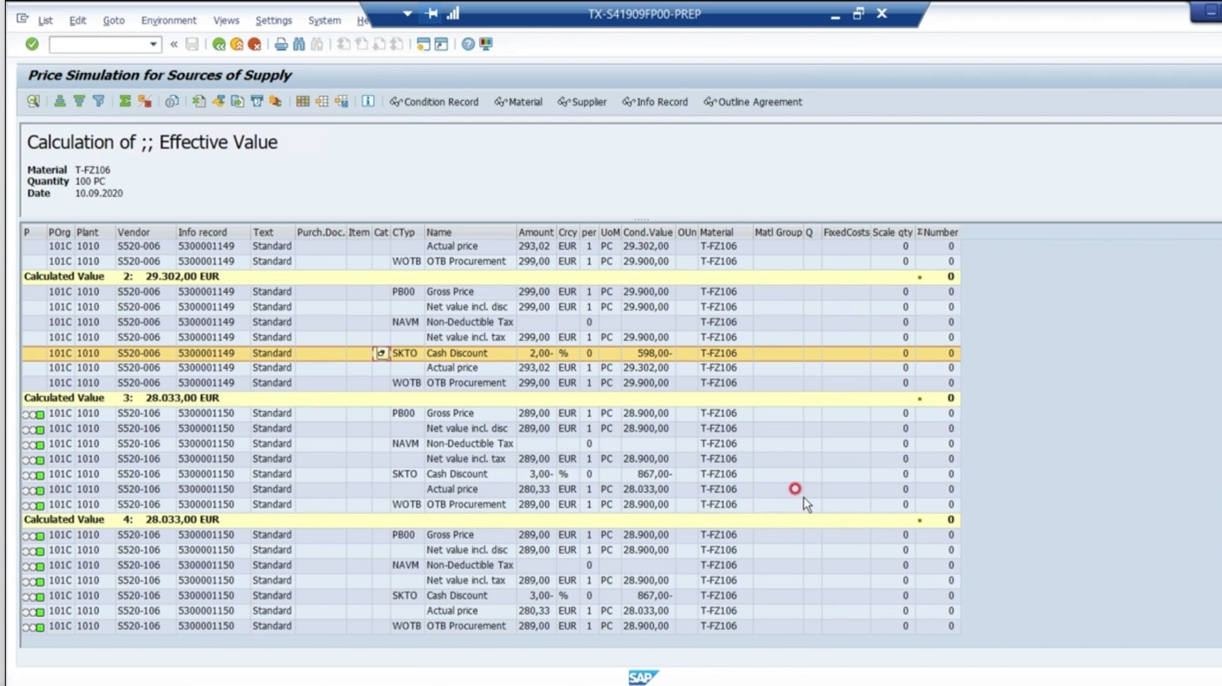Image resolution: width=1222 pixels, height=686 pixels.
Task: Open the List menu
Action: click(x=45, y=20)
